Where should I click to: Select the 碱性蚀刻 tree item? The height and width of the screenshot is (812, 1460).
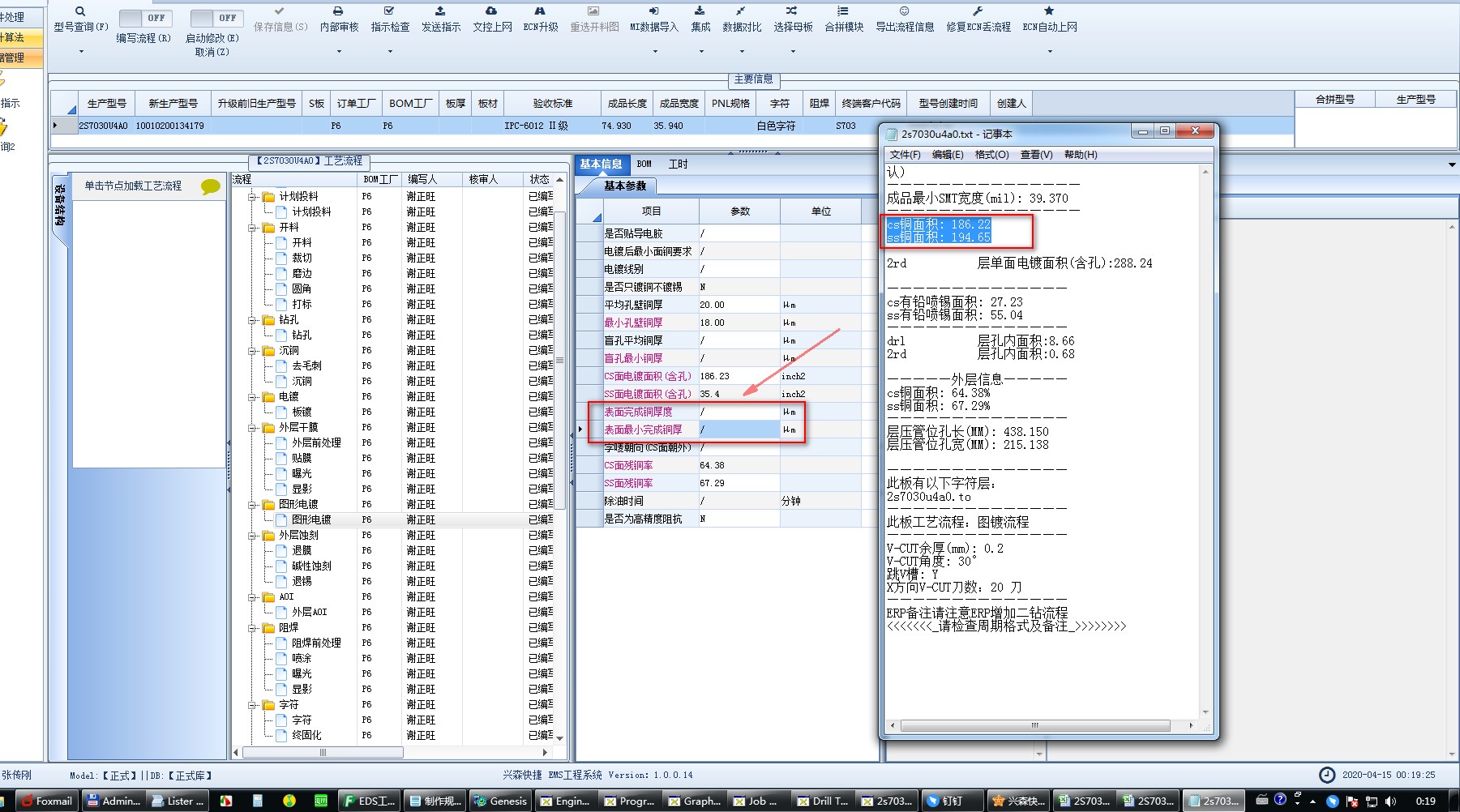pos(311,566)
